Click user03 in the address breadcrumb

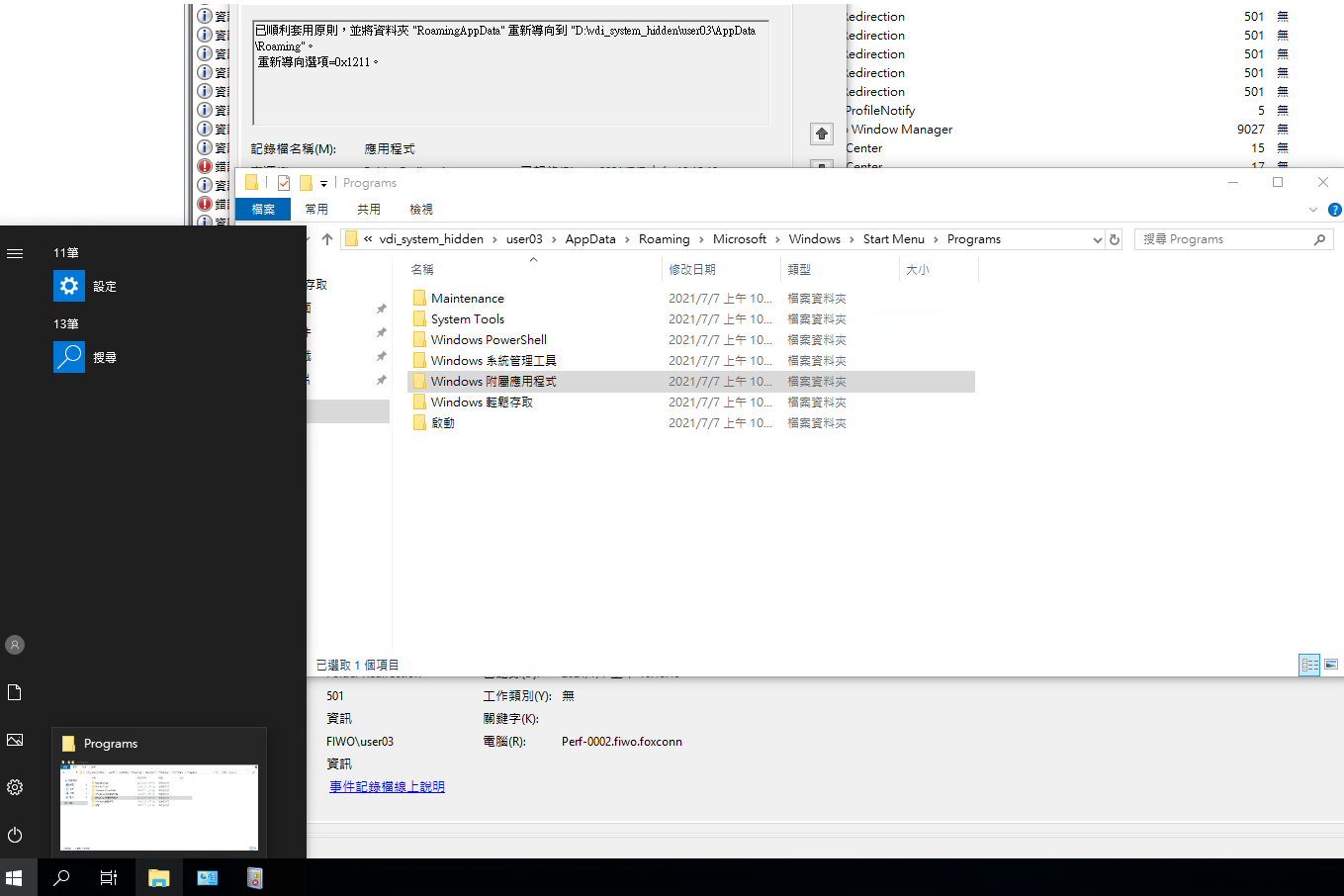(524, 239)
